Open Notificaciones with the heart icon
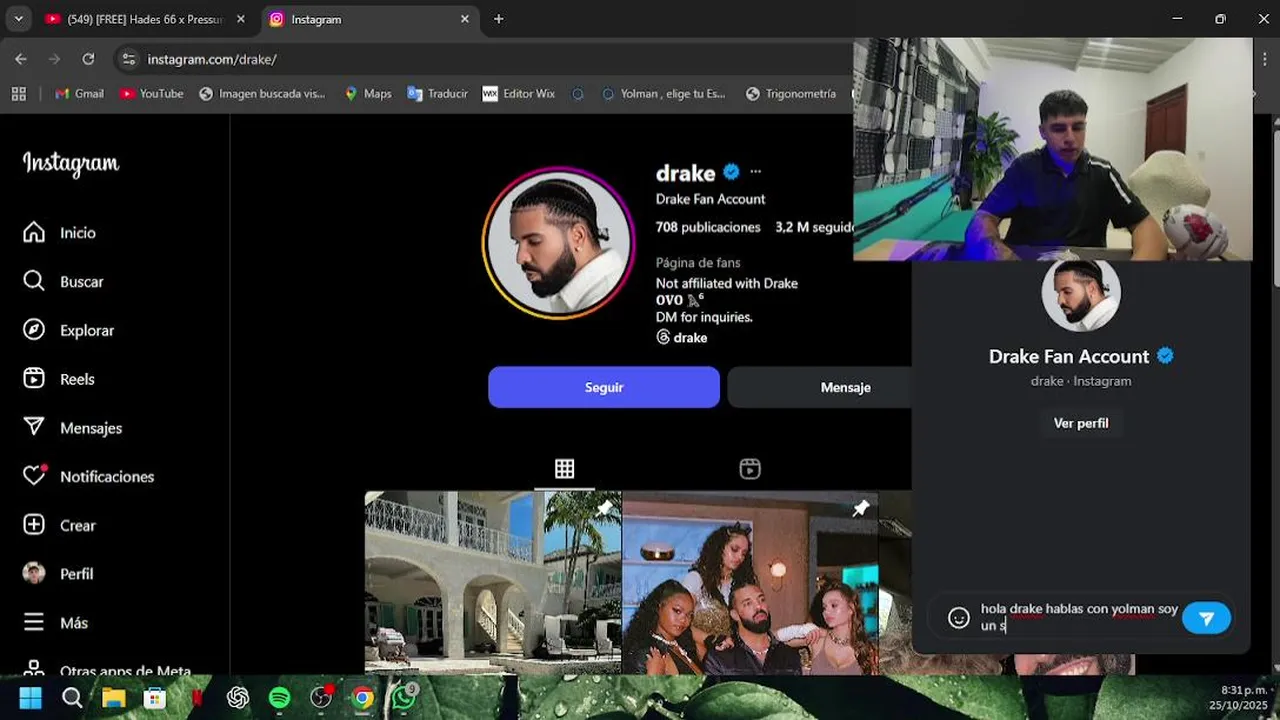Image resolution: width=1280 pixels, height=720 pixels. point(89,476)
